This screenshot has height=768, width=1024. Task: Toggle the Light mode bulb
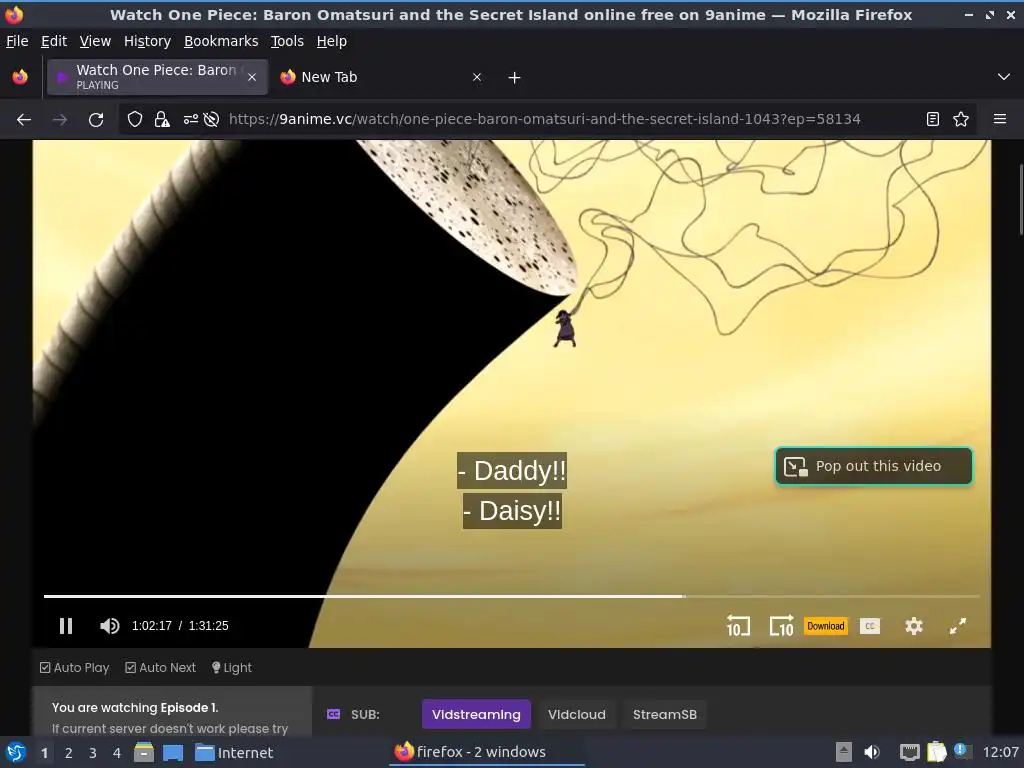[x=231, y=667]
